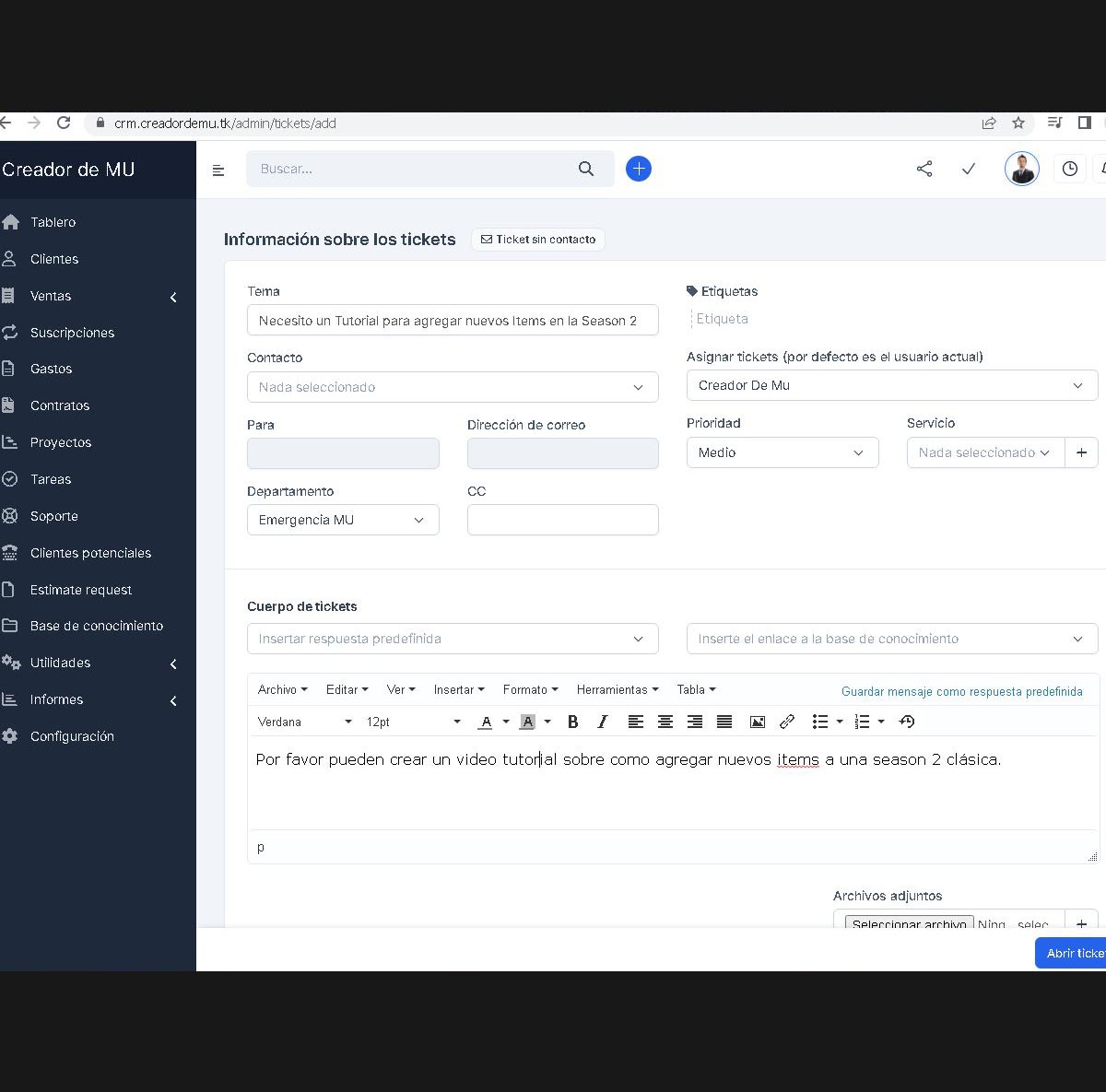
Task: Open the Ver editor menu
Action: [401, 689]
